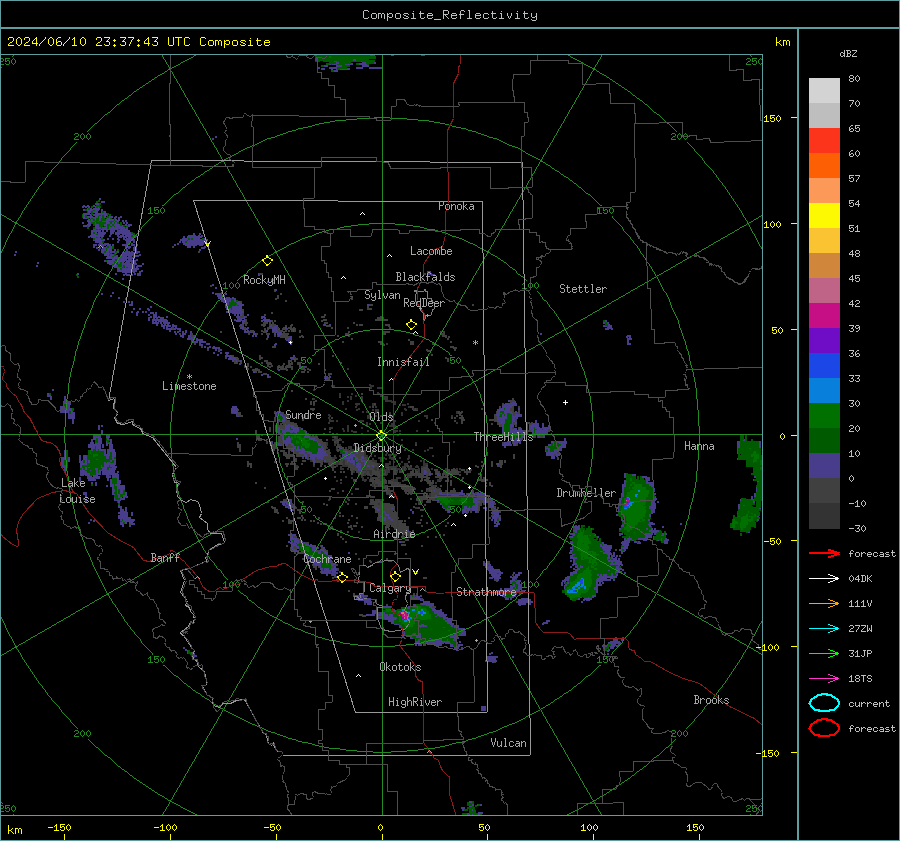Pick the violet 39 dBZ color swatch
The image size is (900, 841).
point(824,340)
